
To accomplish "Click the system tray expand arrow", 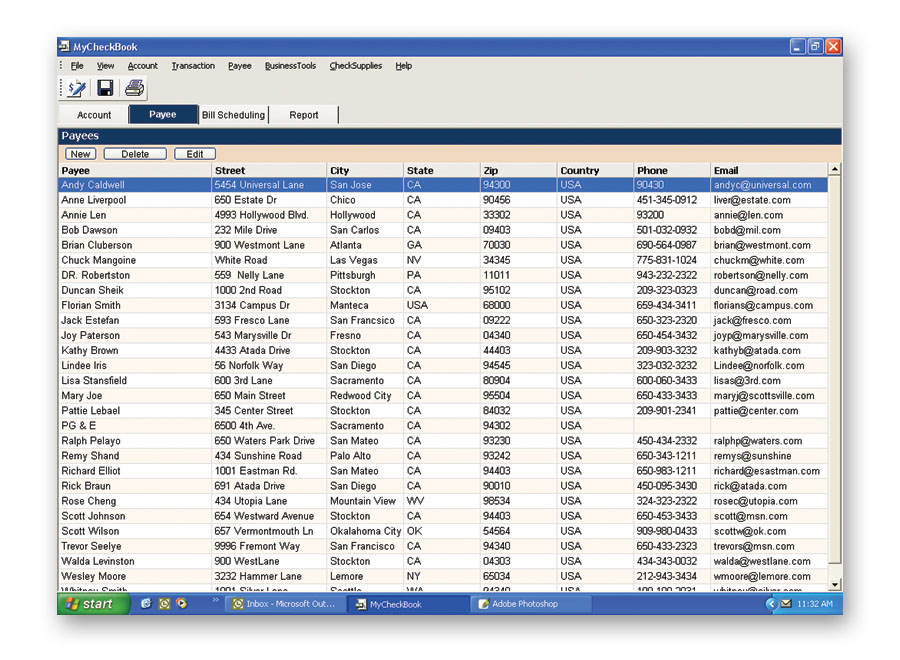I will pos(771,604).
